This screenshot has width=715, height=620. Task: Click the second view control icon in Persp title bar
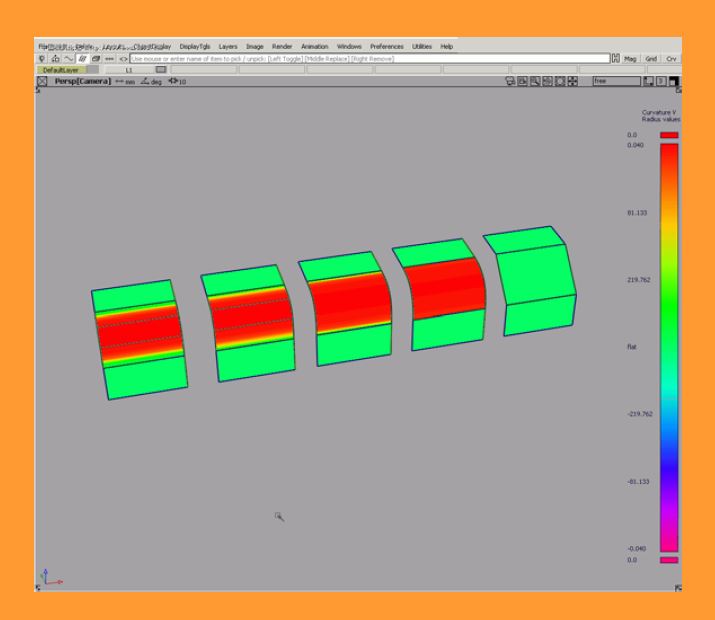click(523, 81)
